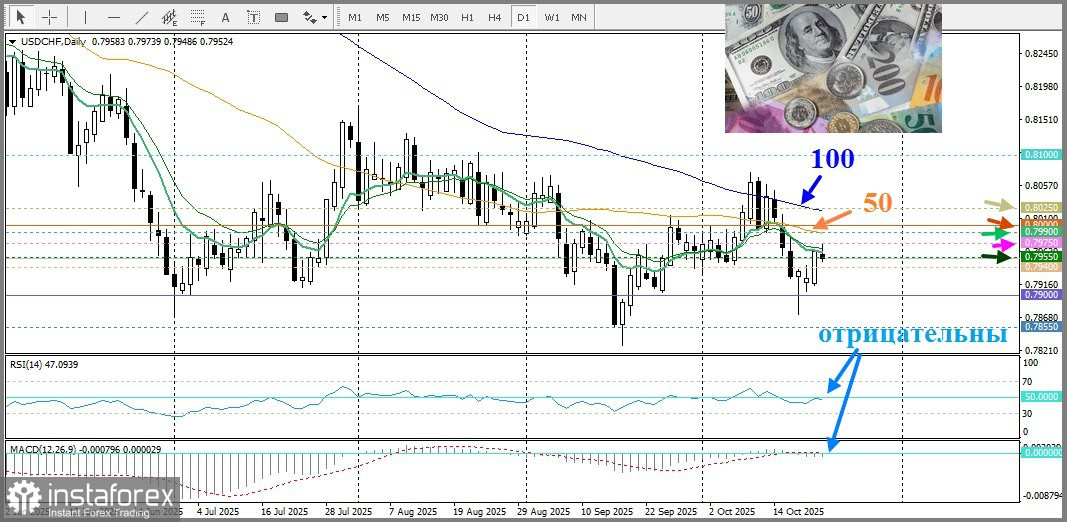The width and height of the screenshot is (1067, 522).
Task: Open the arrows objects dropdown
Action: coord(315,17)
